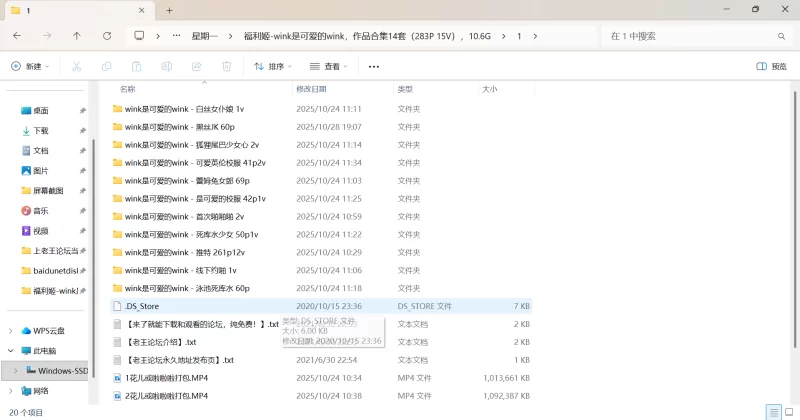The height and width of the screenshot is (420, 800).
Task: Switch to details view in status bar
Action: (x=773, y=412)
